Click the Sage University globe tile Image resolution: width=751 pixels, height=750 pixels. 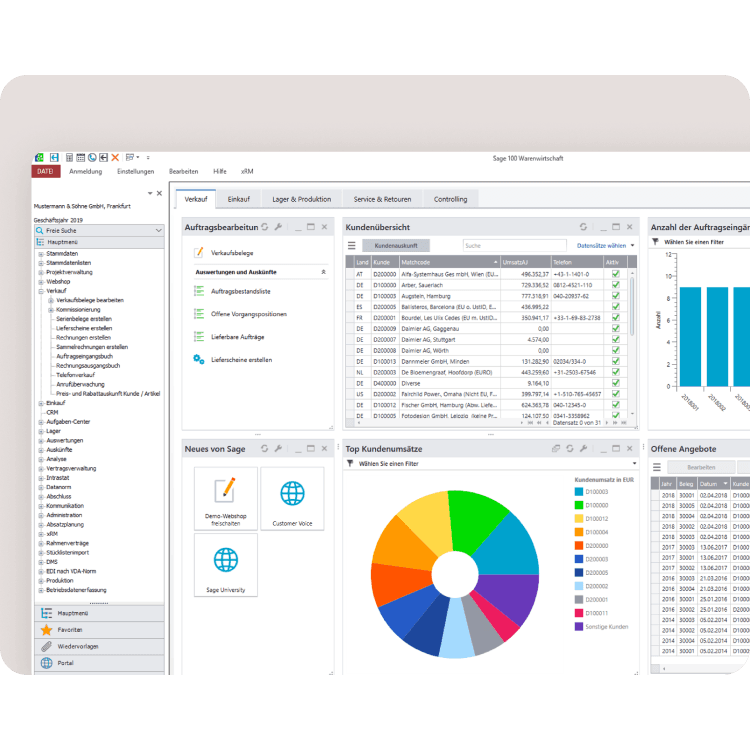pos(225,565)
